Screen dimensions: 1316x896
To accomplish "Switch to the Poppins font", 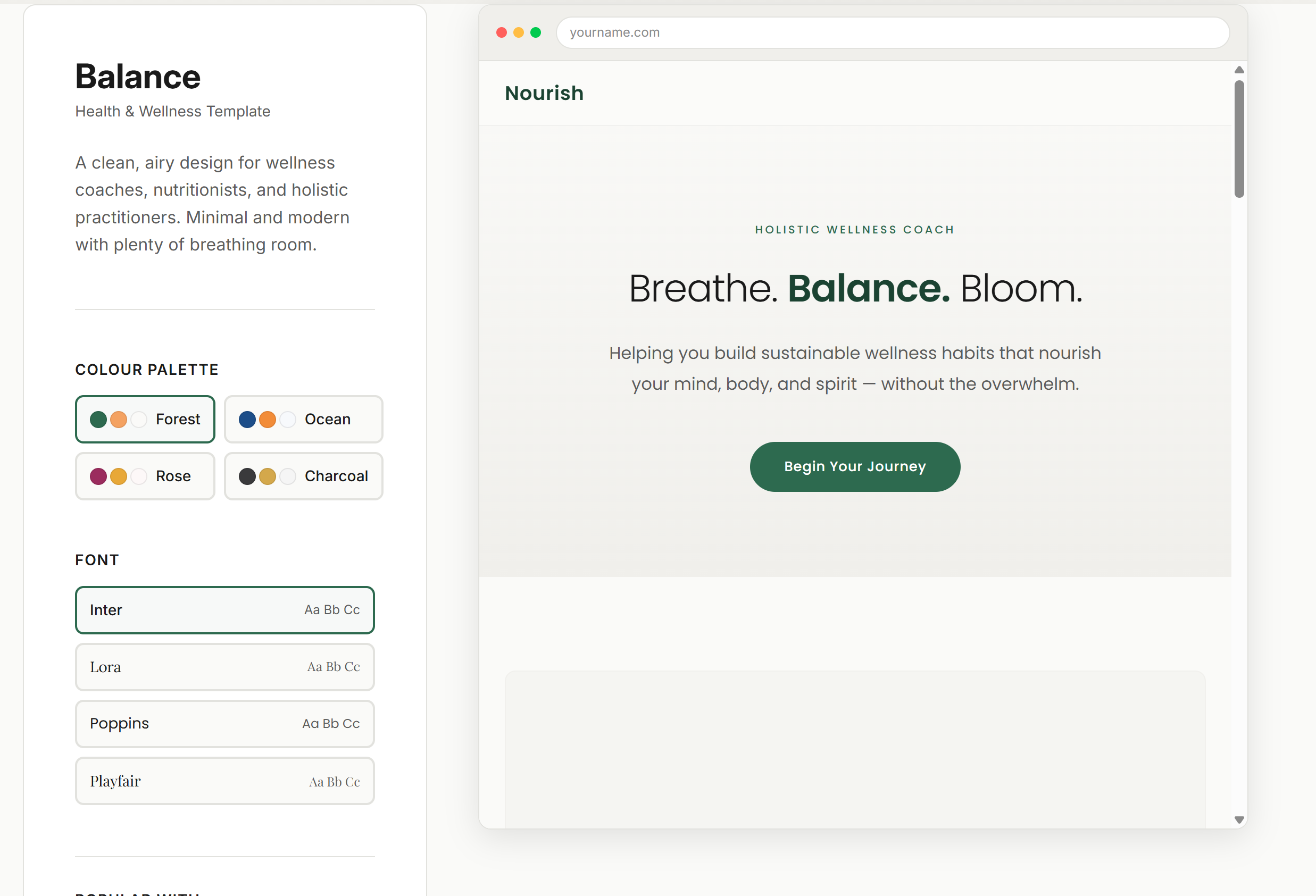I will [224, 723].
